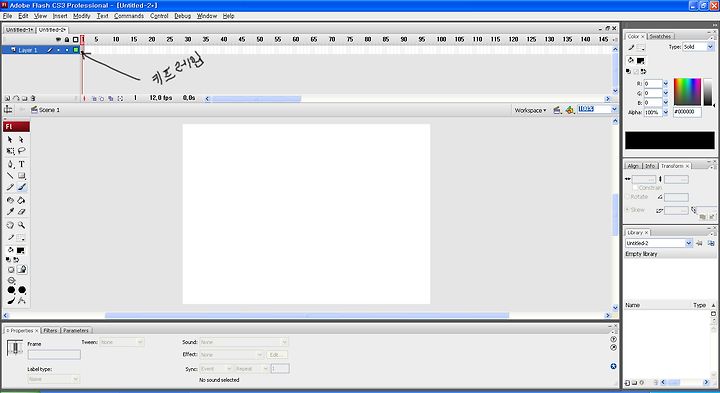The image size is (720, 393).
Task: Toggle Layer 1 lock dot
Action: (x=67, y=50)
